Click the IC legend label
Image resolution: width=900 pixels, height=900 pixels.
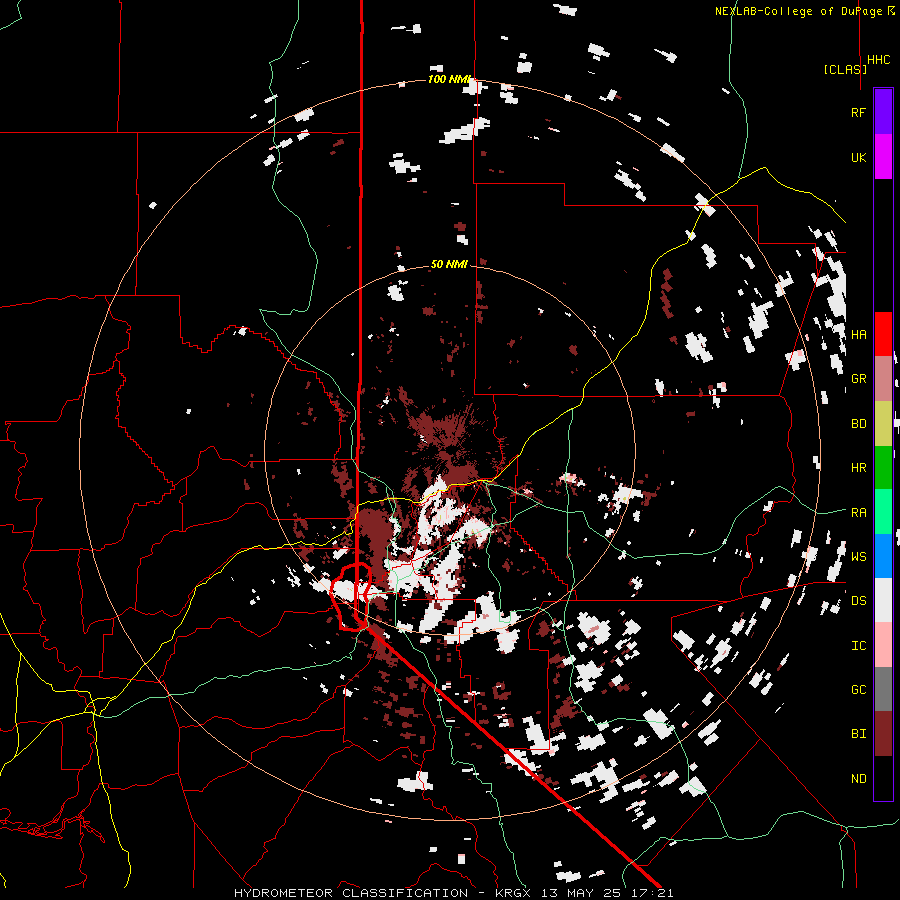click(x=858, y=646)
